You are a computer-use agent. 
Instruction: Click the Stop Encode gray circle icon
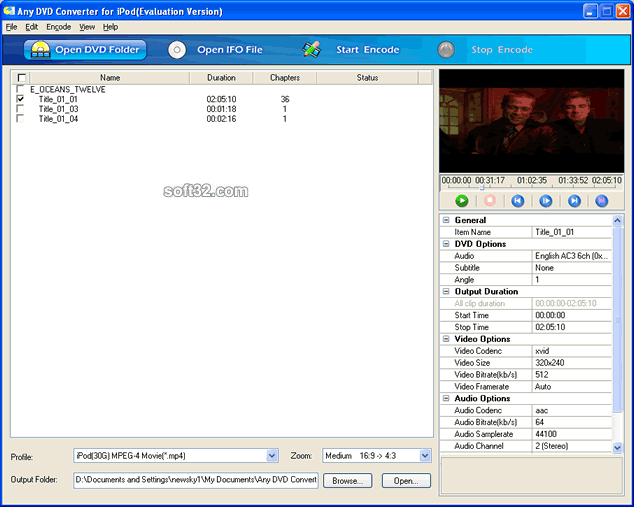pos(446,50)
